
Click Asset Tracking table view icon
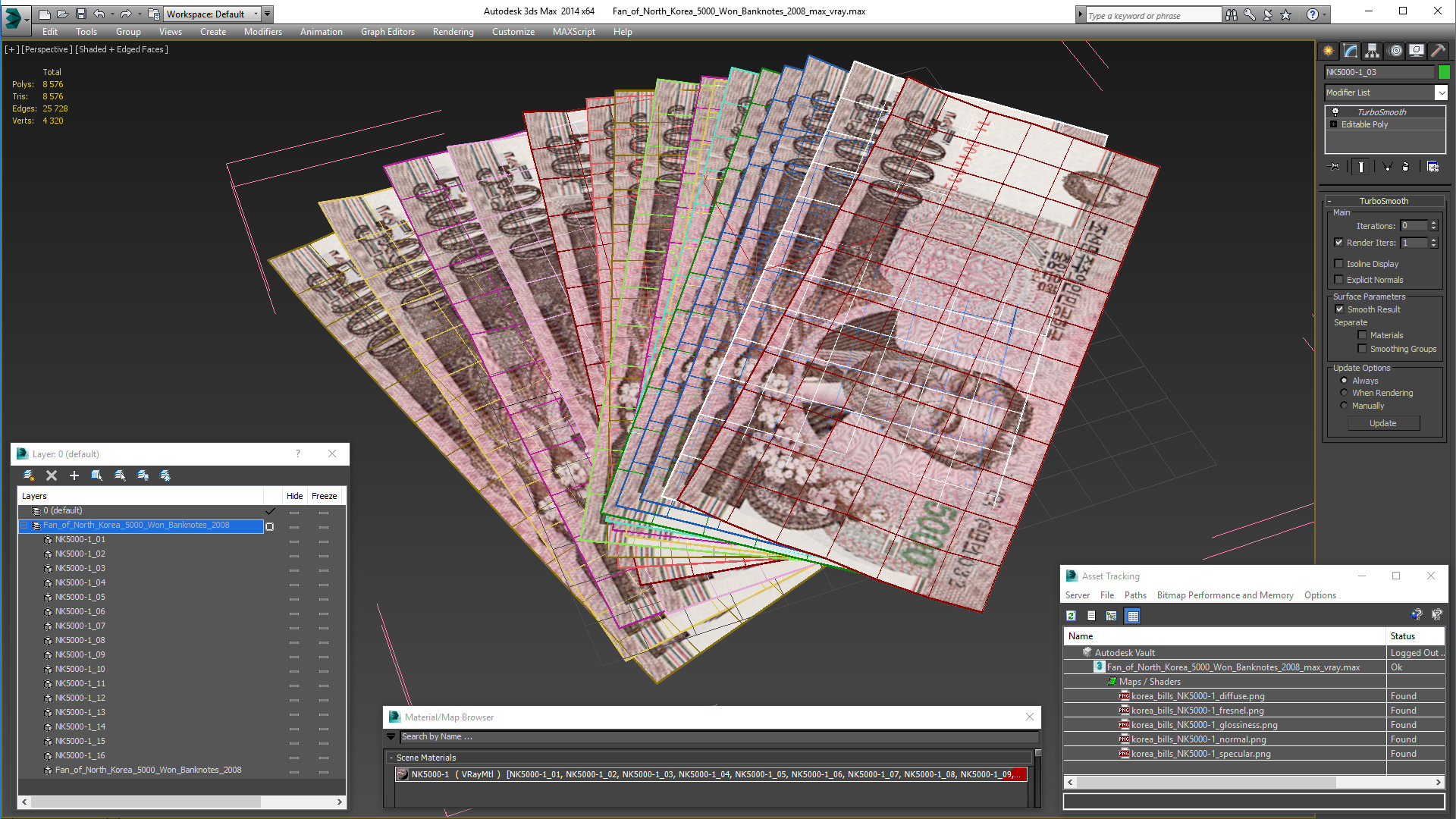click(1133, 616)
